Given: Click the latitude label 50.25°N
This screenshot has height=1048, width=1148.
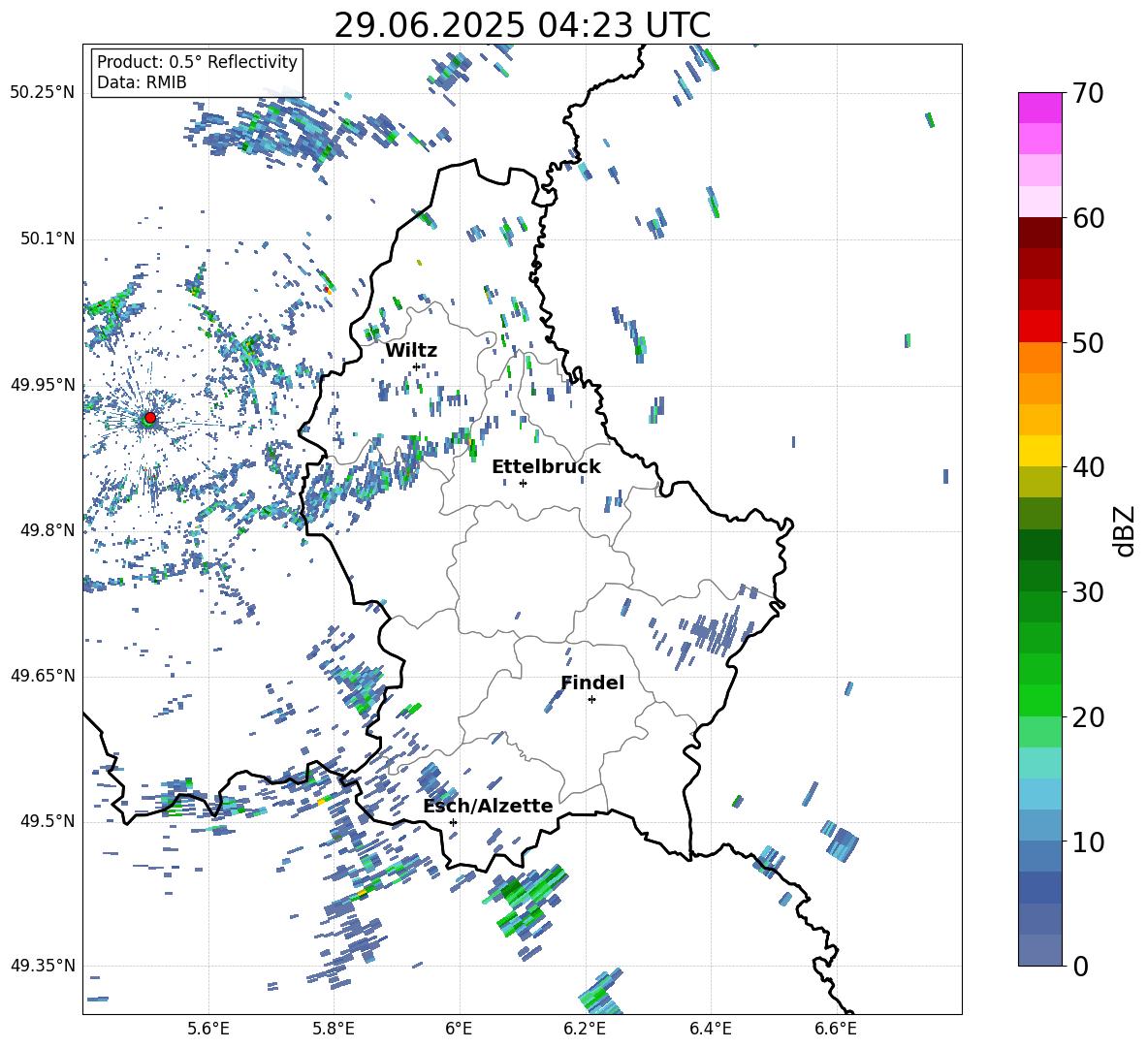Looking at the screenshot, I should coord(43,93).
